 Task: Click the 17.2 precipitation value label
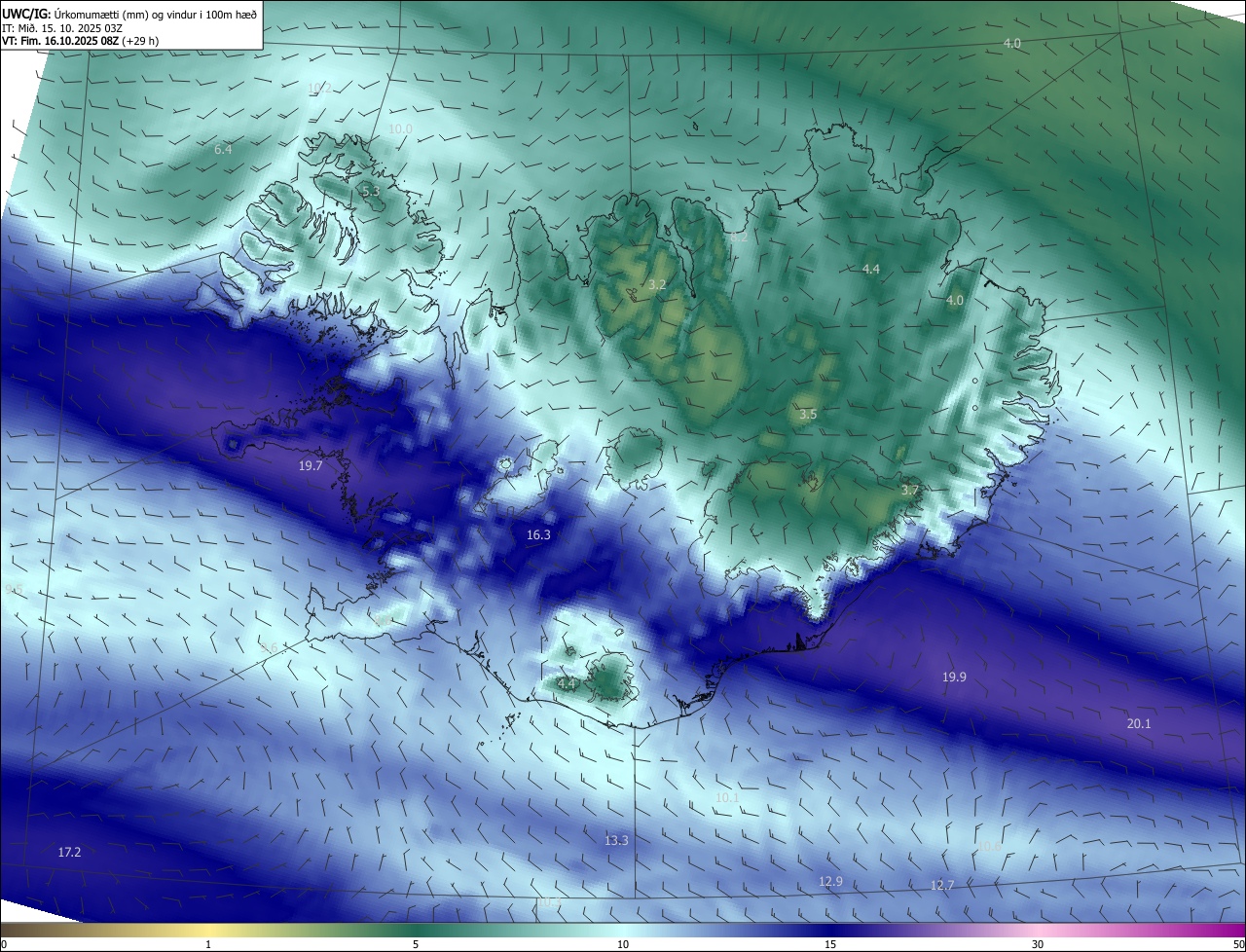[69, 853]
